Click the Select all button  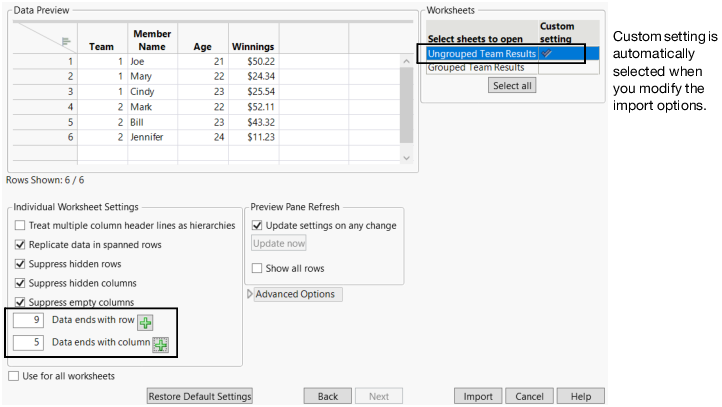click(x=512, y=86)
